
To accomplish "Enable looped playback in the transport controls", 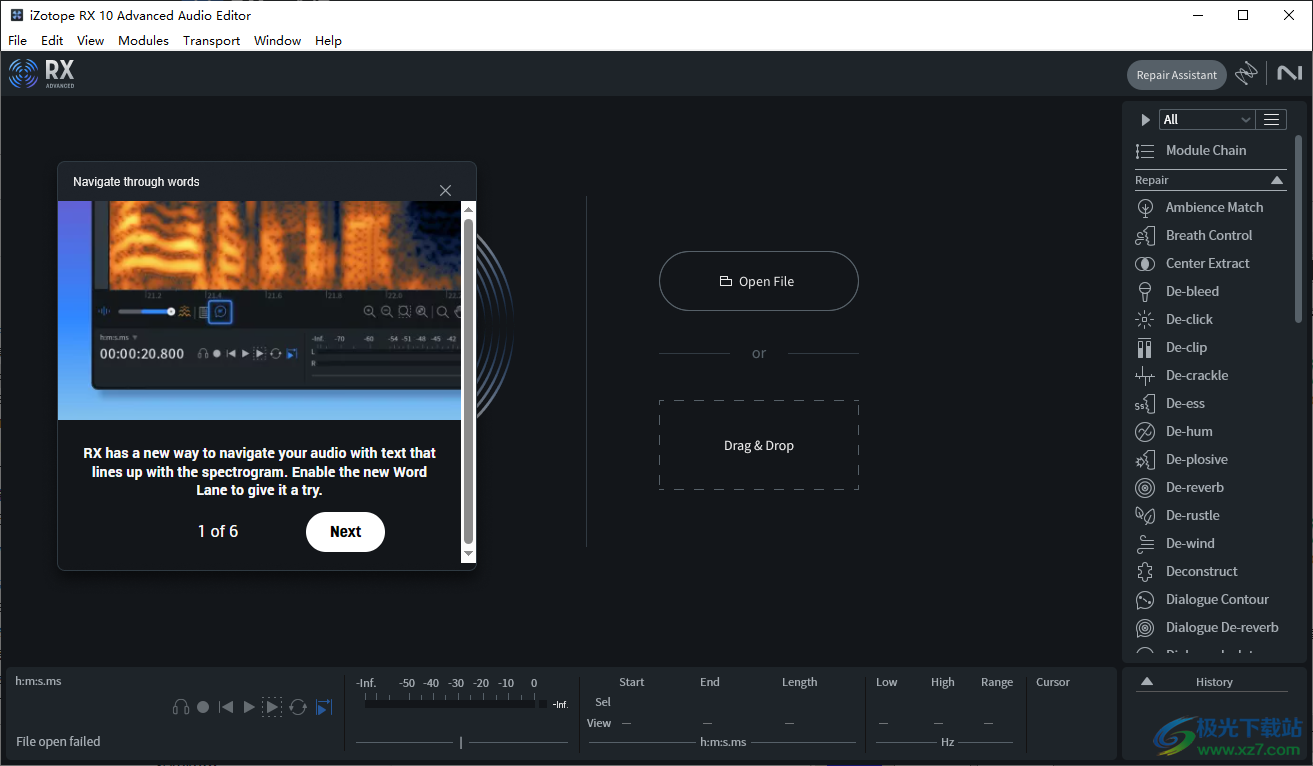I will (x=298, y=706).
